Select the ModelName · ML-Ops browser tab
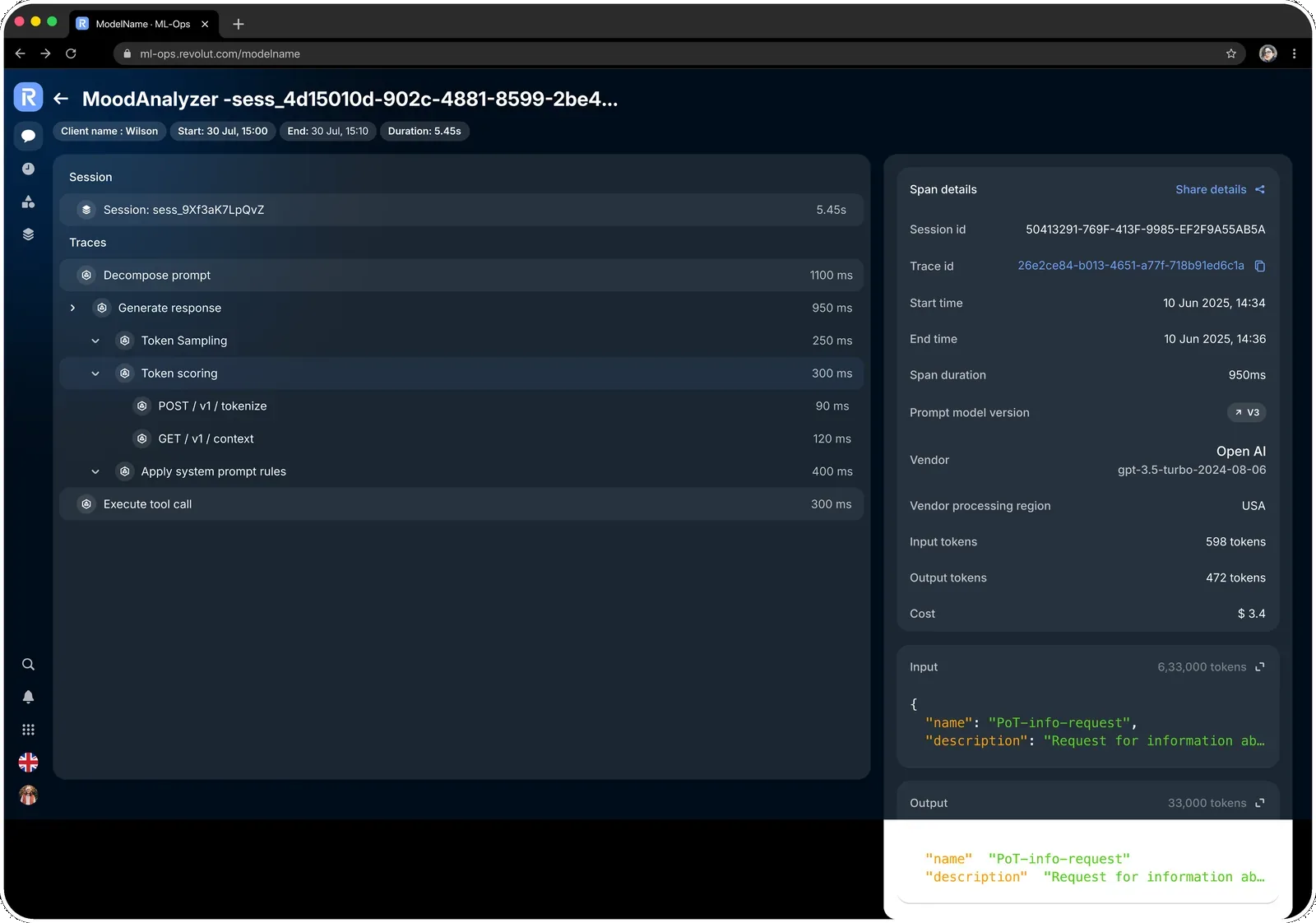1316x923 pixels. coord(143,24)
